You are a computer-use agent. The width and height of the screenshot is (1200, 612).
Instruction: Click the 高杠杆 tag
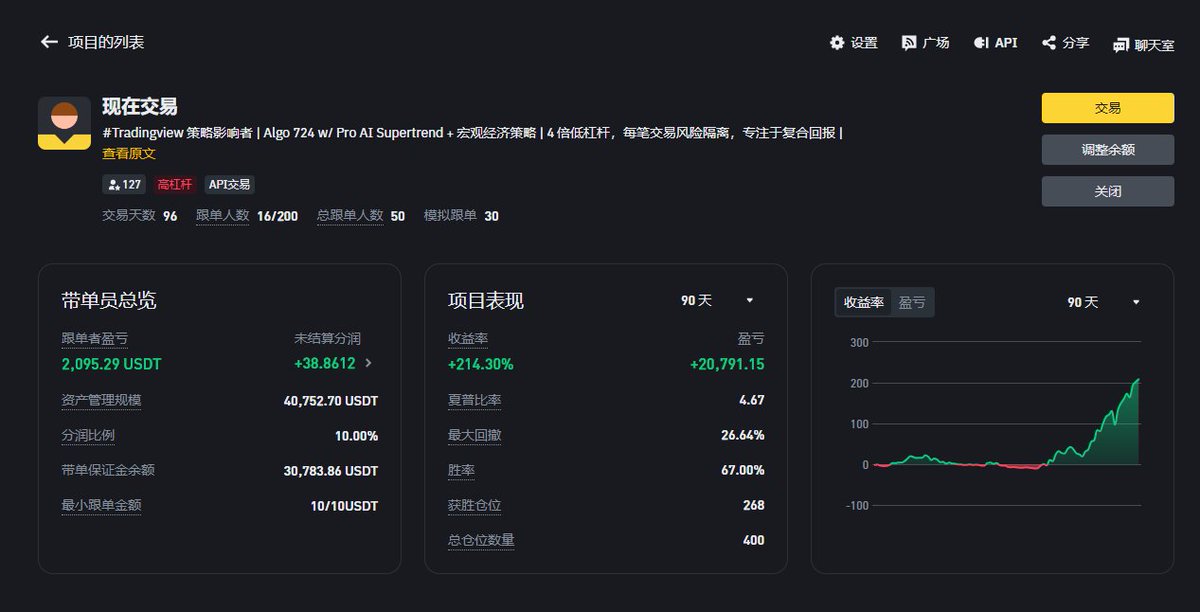pyautogui.click(x=174, y=185)
